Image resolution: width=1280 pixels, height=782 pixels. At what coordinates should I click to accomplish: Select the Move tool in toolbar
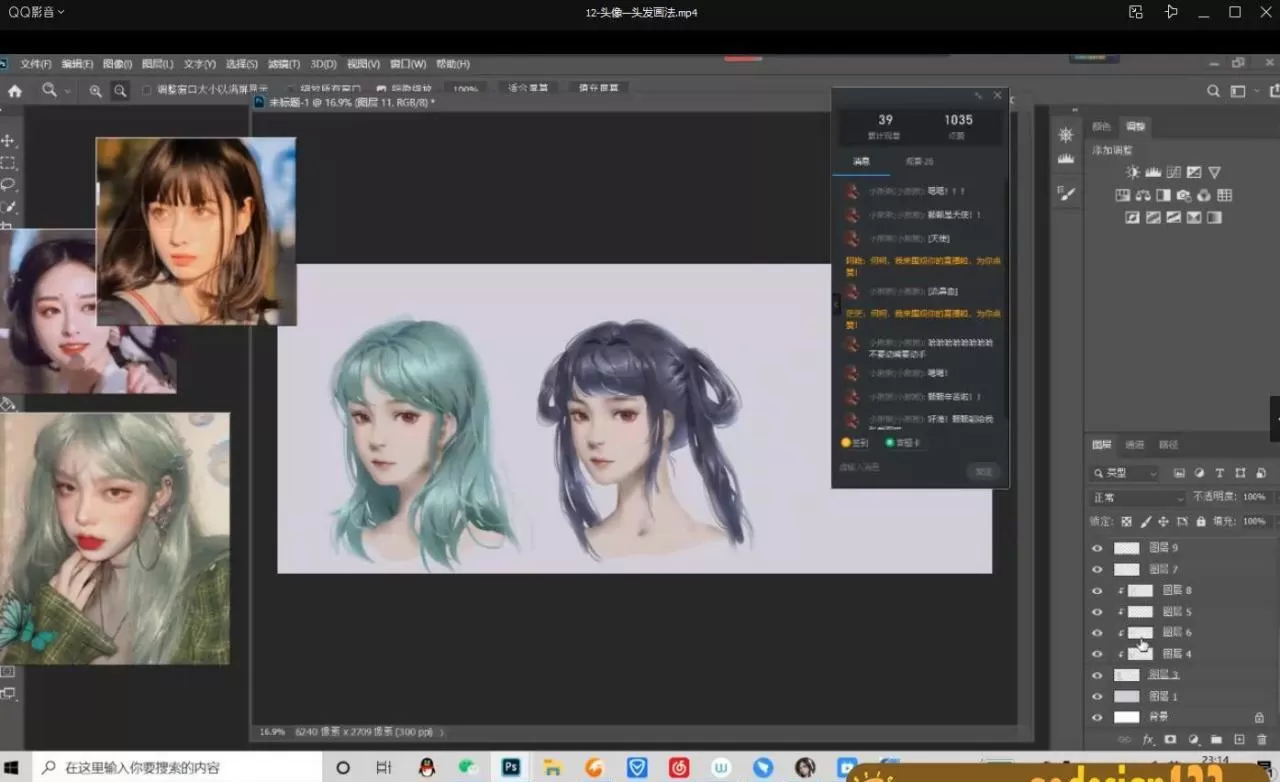pos(8,140)
